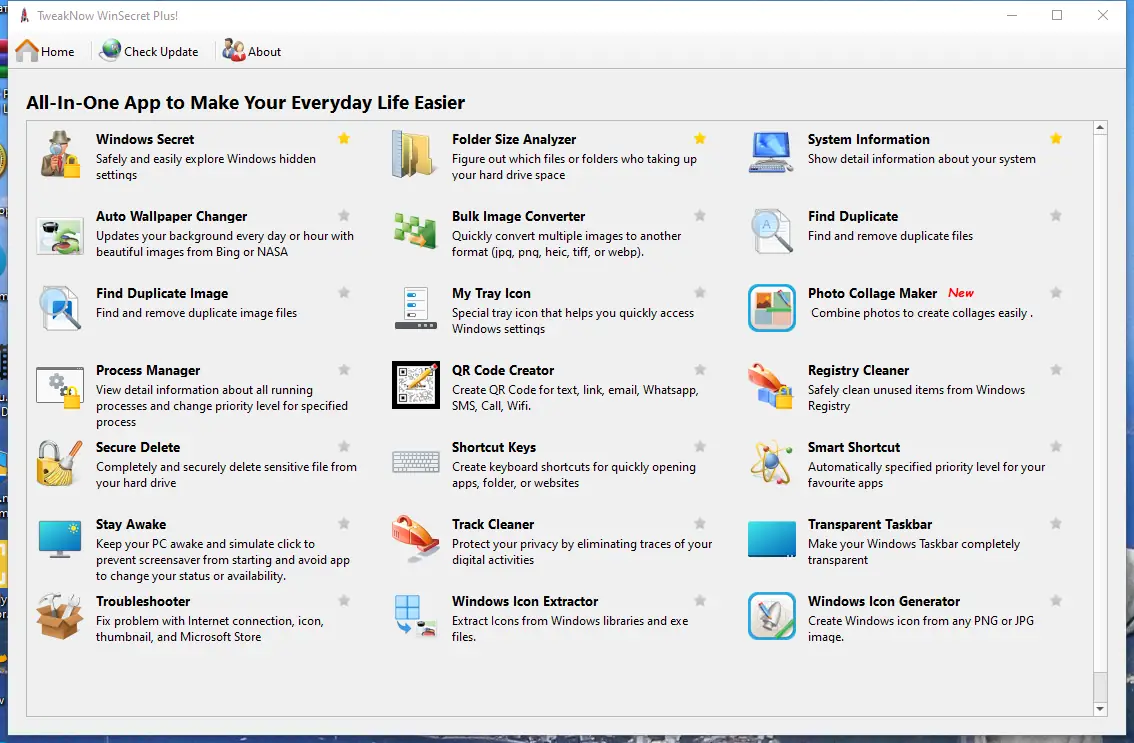The image size is (1134, 743).
Task: Favorite Stay Awake with its star
Action: 344,524
